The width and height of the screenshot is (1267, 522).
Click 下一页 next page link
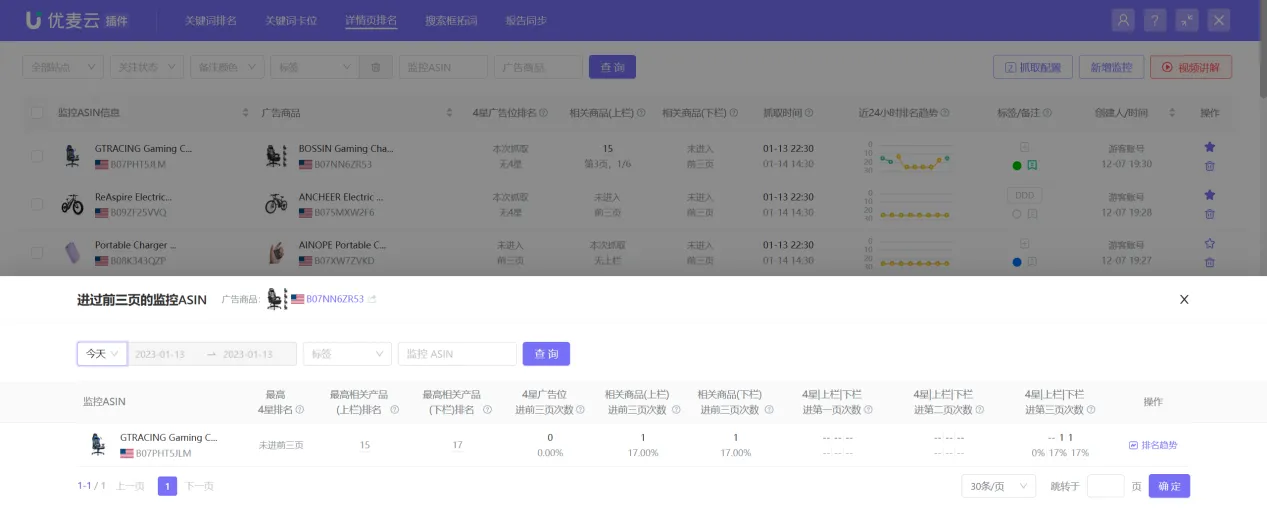pyautogui.click(x=199, y=486)
